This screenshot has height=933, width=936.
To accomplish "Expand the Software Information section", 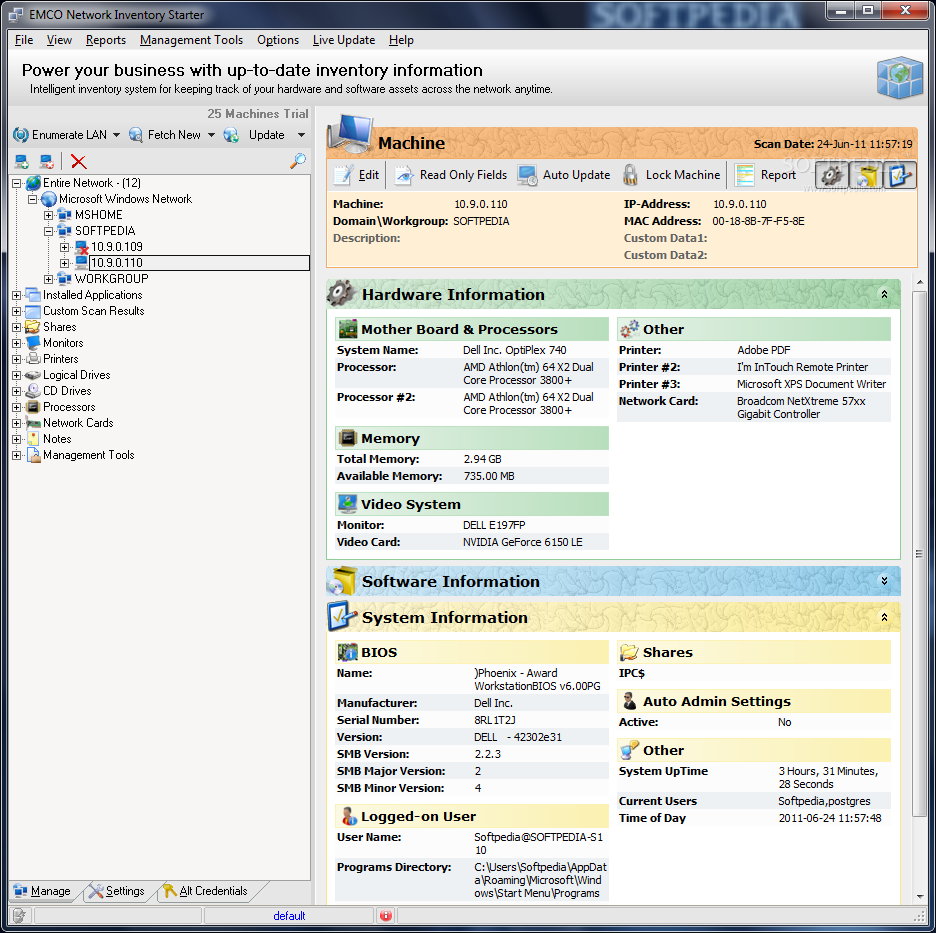I will pos(884,581).
